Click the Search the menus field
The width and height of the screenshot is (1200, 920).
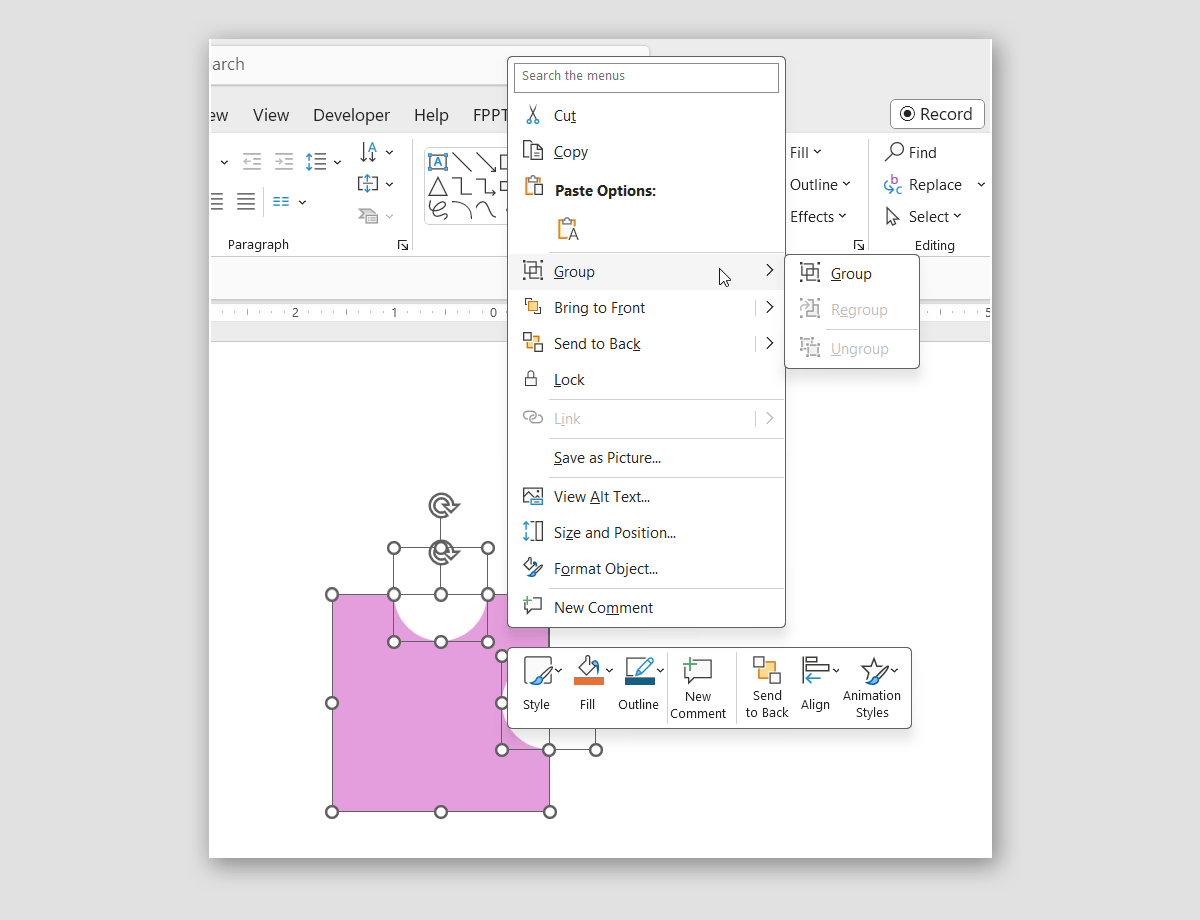[x=646, y=77]
